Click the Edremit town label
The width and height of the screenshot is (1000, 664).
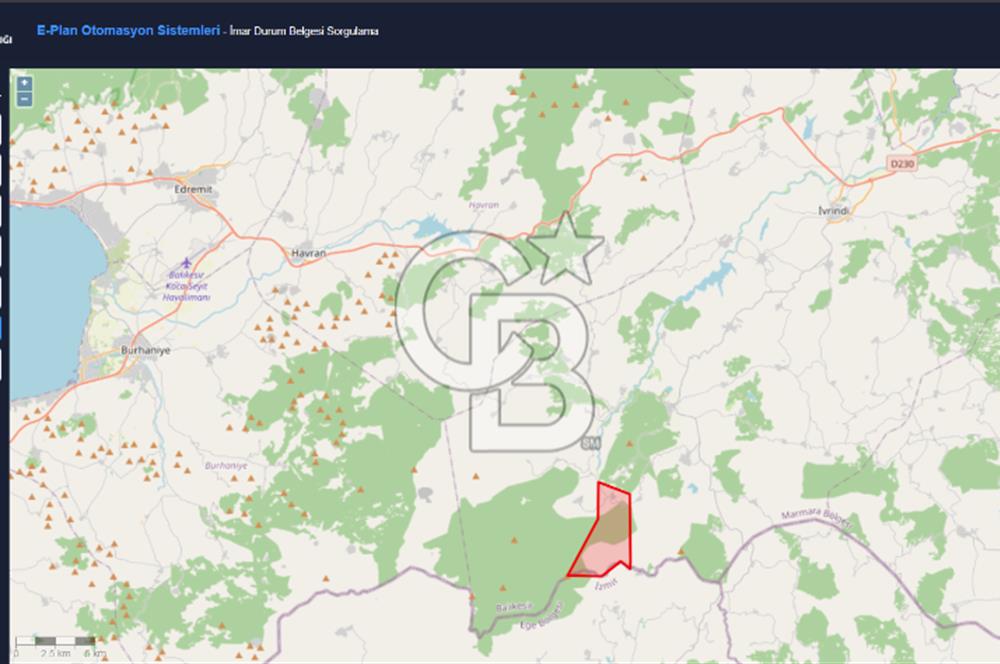point(193,189)
